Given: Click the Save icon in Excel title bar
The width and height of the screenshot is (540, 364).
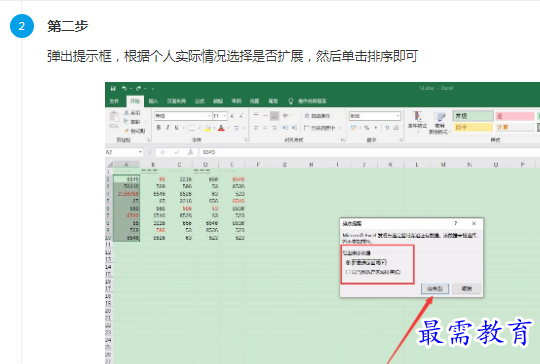Looking at the screenshot, I should coord(113,89).
